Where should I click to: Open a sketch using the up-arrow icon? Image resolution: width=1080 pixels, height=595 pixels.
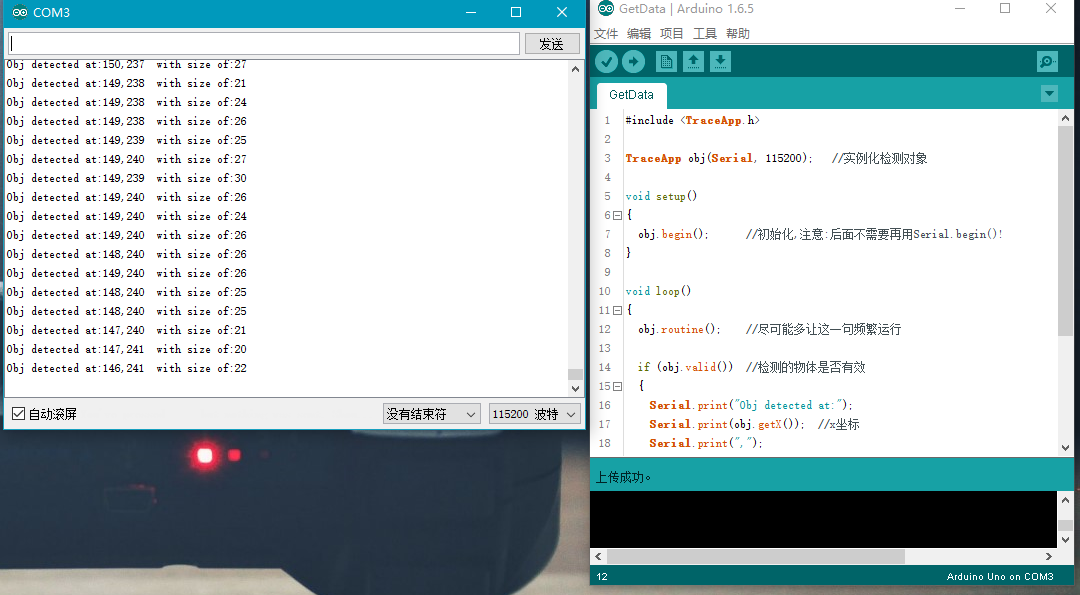point(693,62)
